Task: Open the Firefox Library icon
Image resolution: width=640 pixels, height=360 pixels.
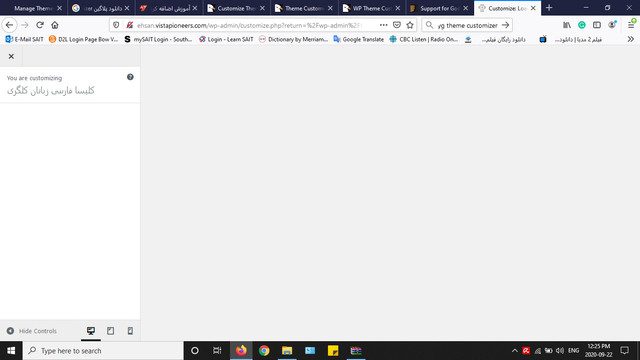Action: (567, 25)
